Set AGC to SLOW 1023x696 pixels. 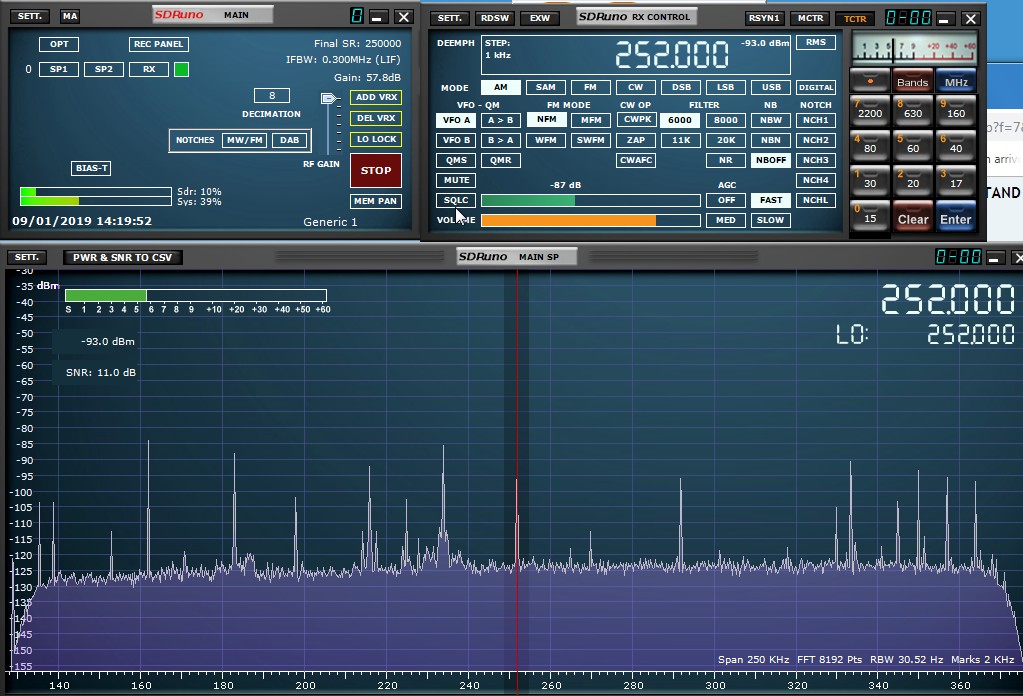771,220
